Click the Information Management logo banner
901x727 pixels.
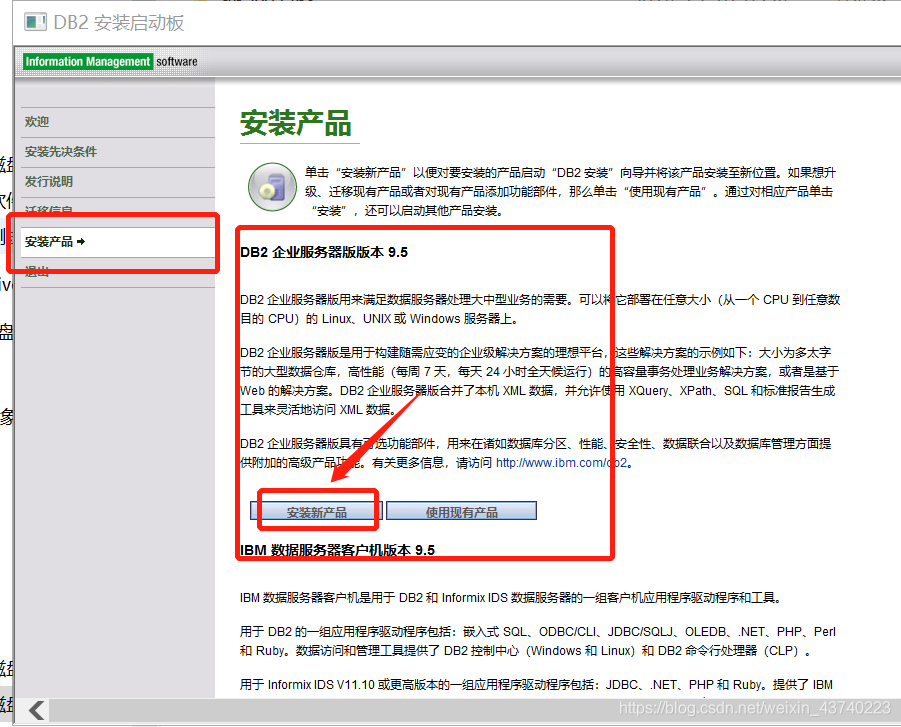click(x=88, y=61)
